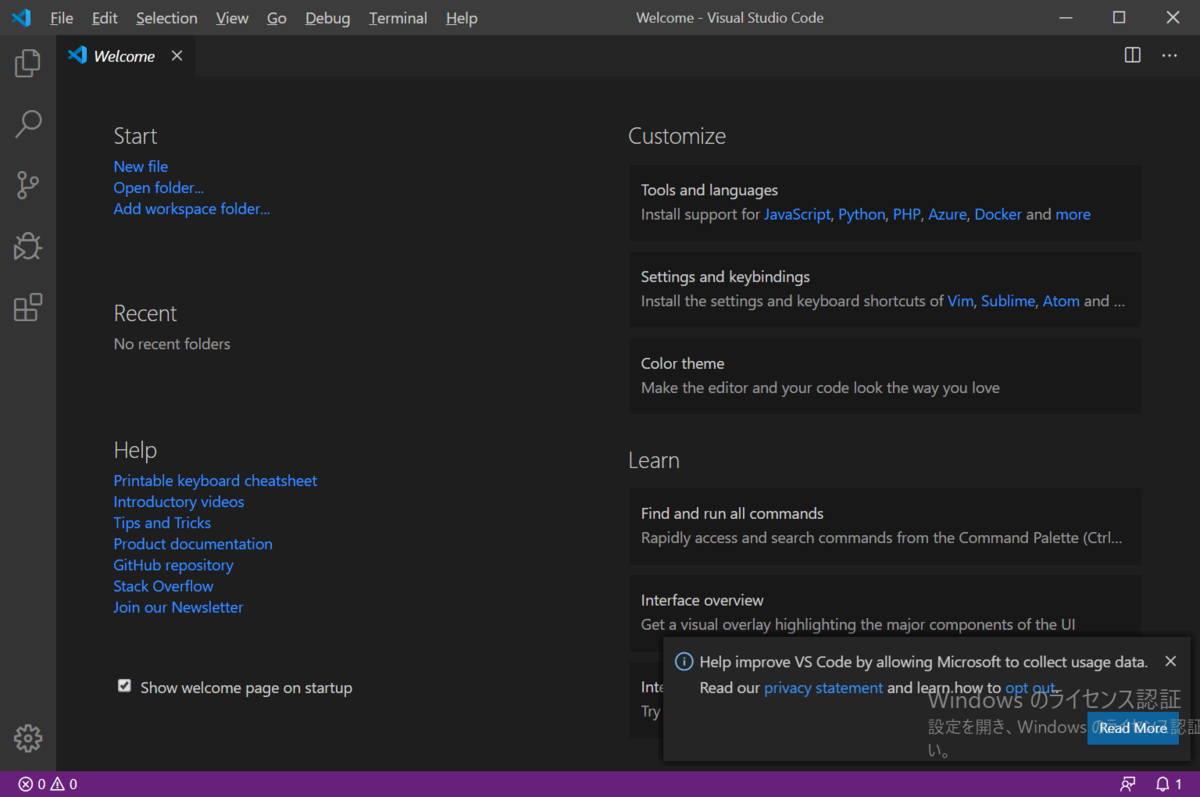This screenshot has width=1200, height=797.
Task: Open Product documentation link
Action: click(x=193, y=544)
